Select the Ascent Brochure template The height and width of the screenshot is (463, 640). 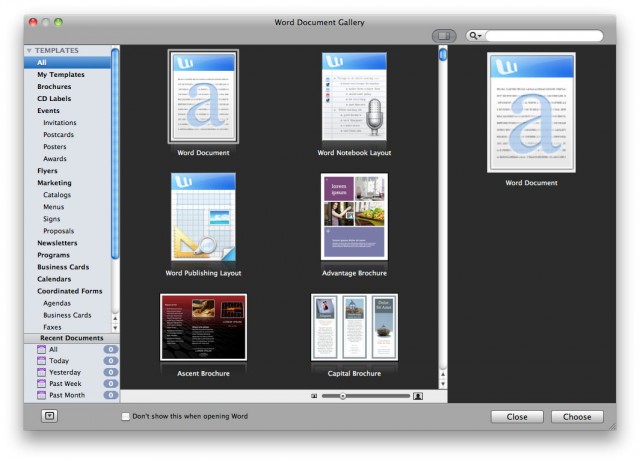coord(203,327)
